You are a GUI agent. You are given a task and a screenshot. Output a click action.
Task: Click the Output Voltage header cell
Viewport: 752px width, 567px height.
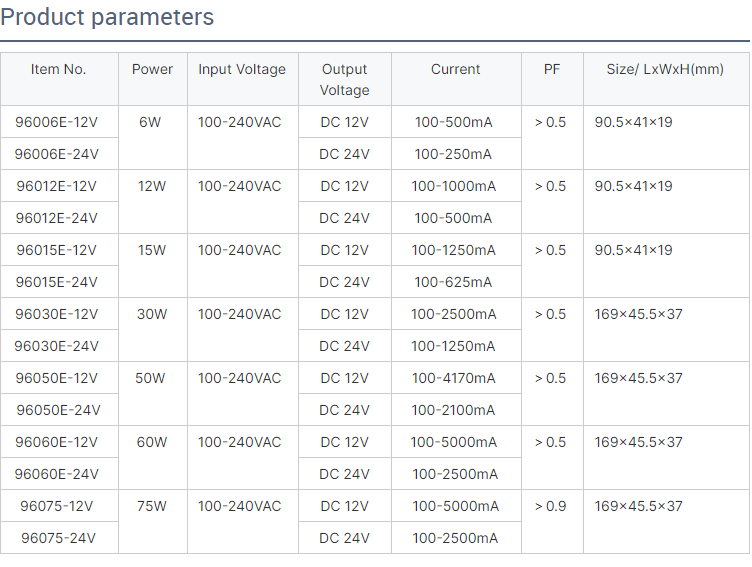click(x=344, y=80)
